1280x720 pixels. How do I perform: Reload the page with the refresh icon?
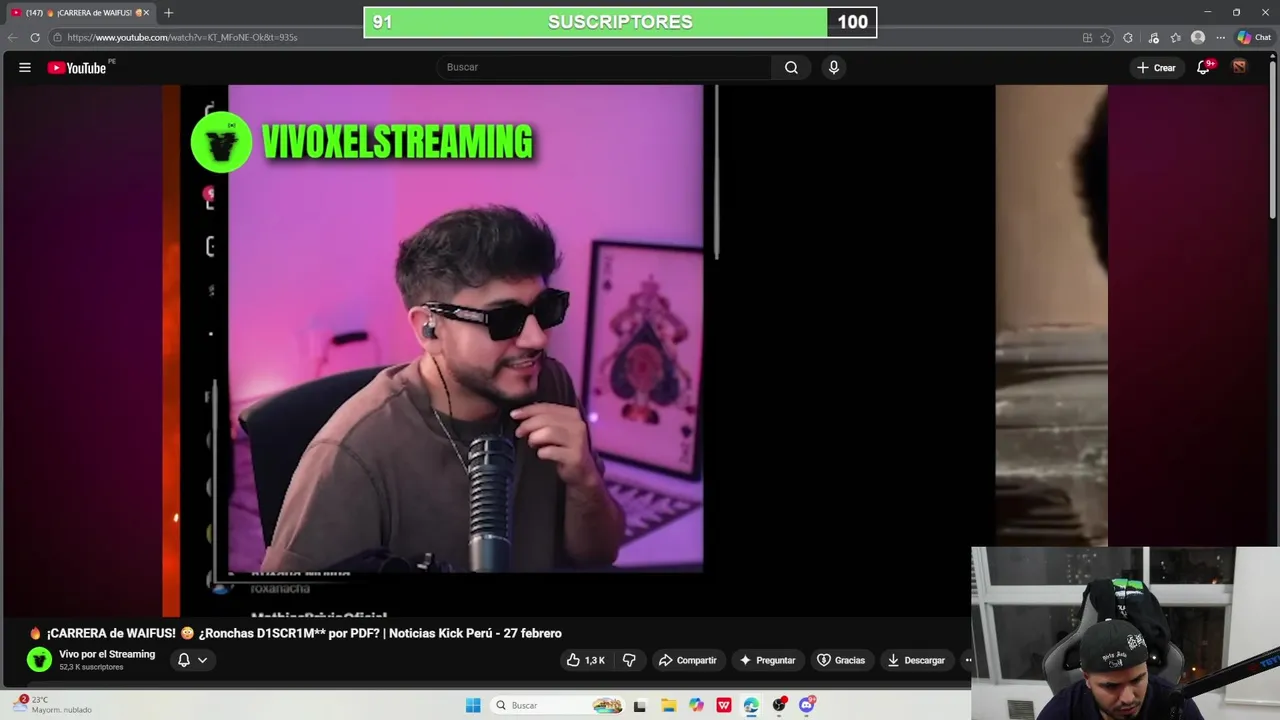(35, 37)
